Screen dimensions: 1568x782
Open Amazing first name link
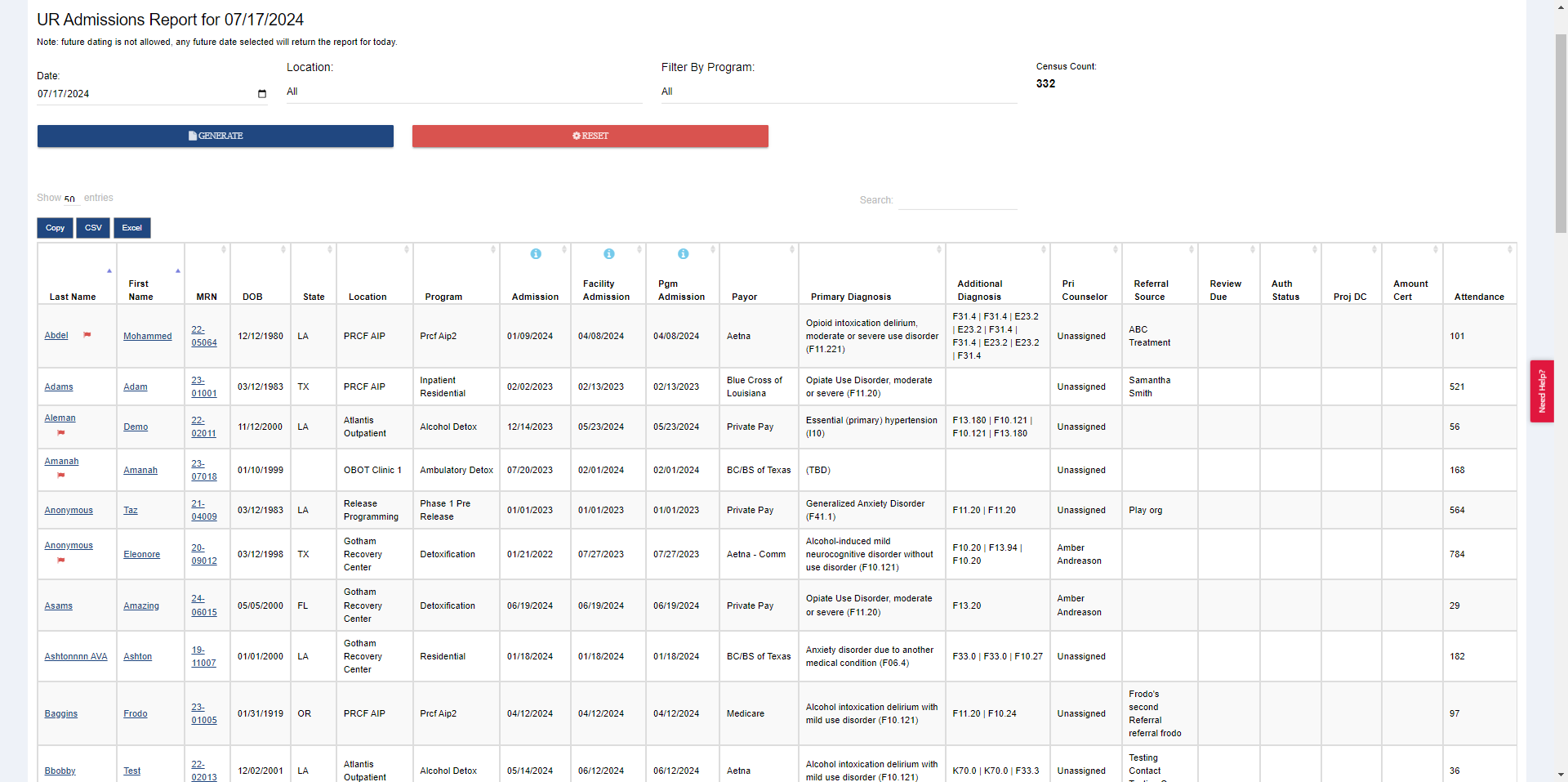(x=141, y=605)
